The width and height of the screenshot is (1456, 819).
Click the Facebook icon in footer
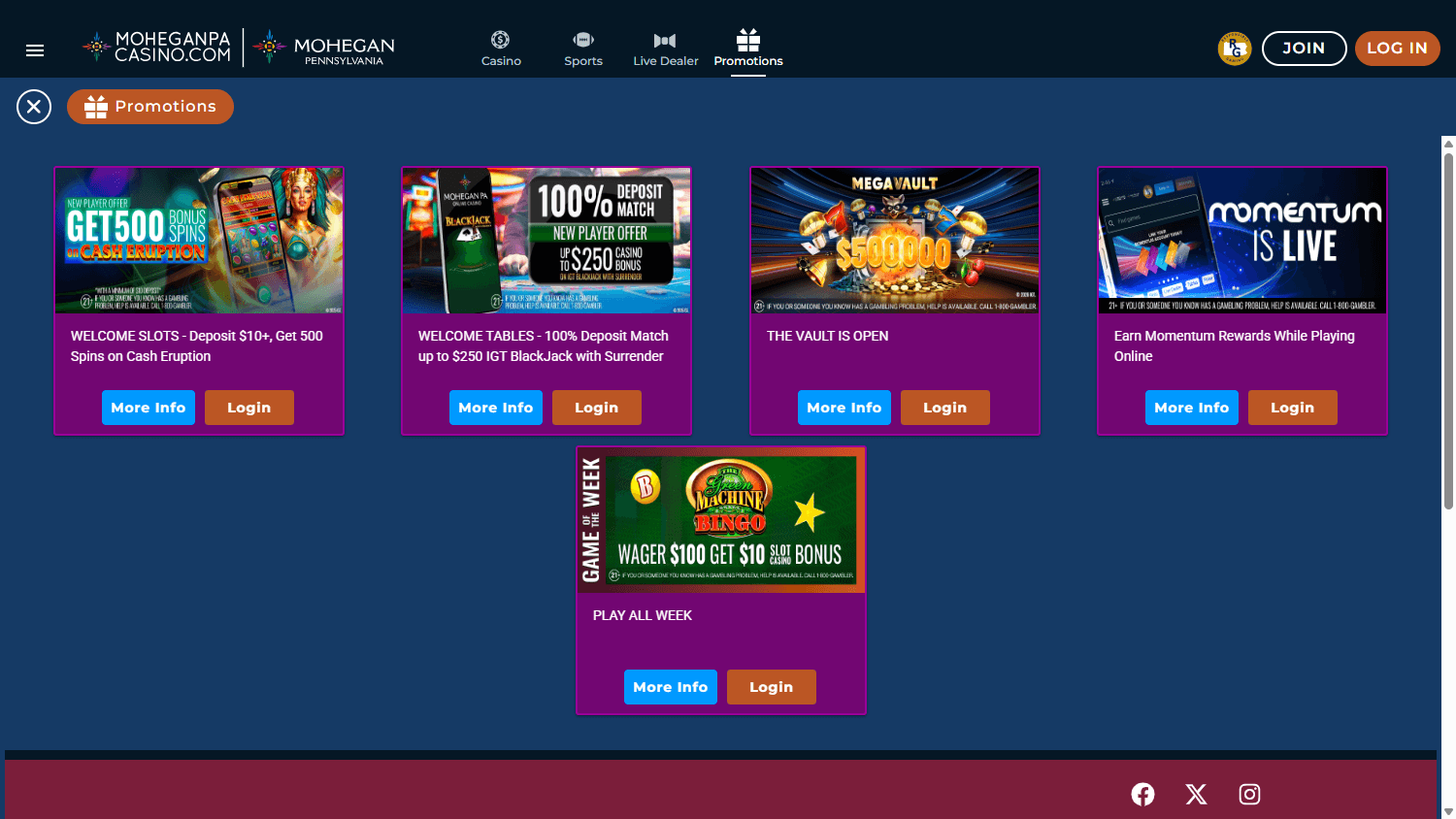(x=1142, y=794)
